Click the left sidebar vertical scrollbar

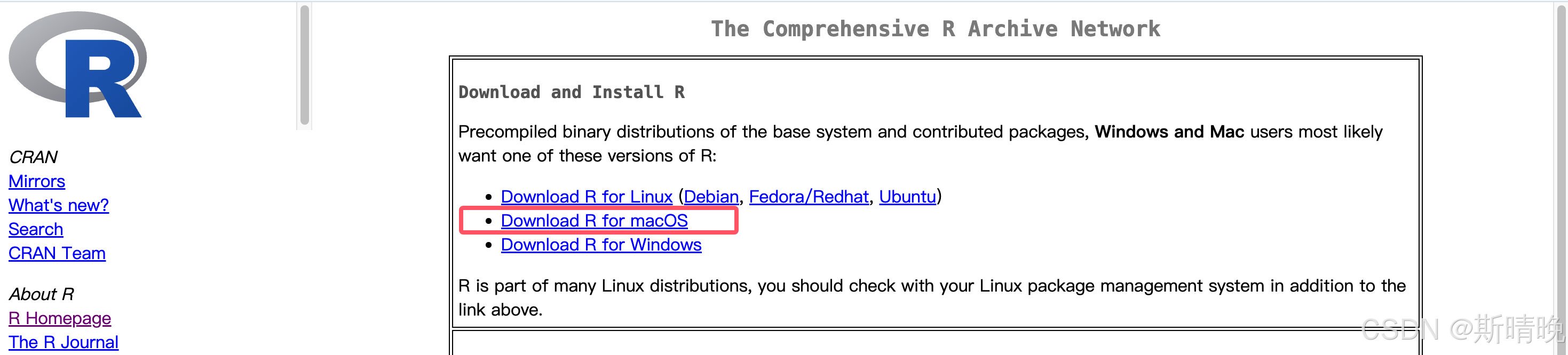coord(304,65)
